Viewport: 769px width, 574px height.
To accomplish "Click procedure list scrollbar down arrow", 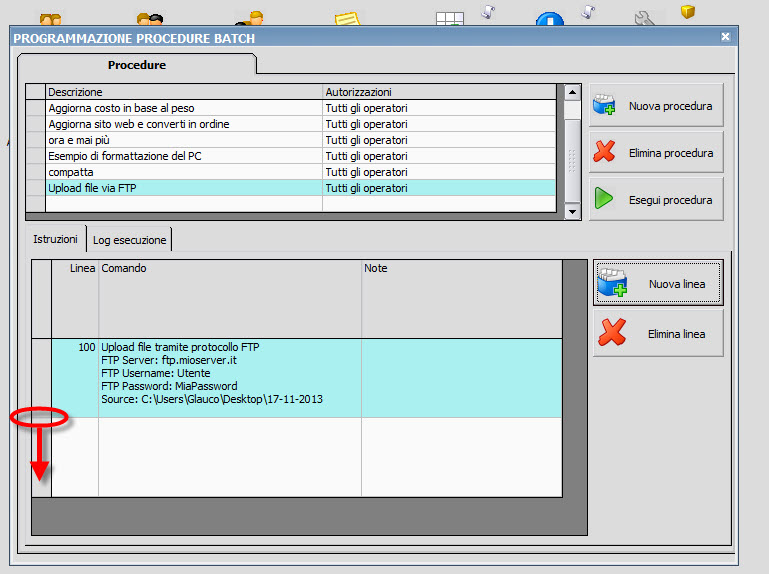I will tap(572, 212).
